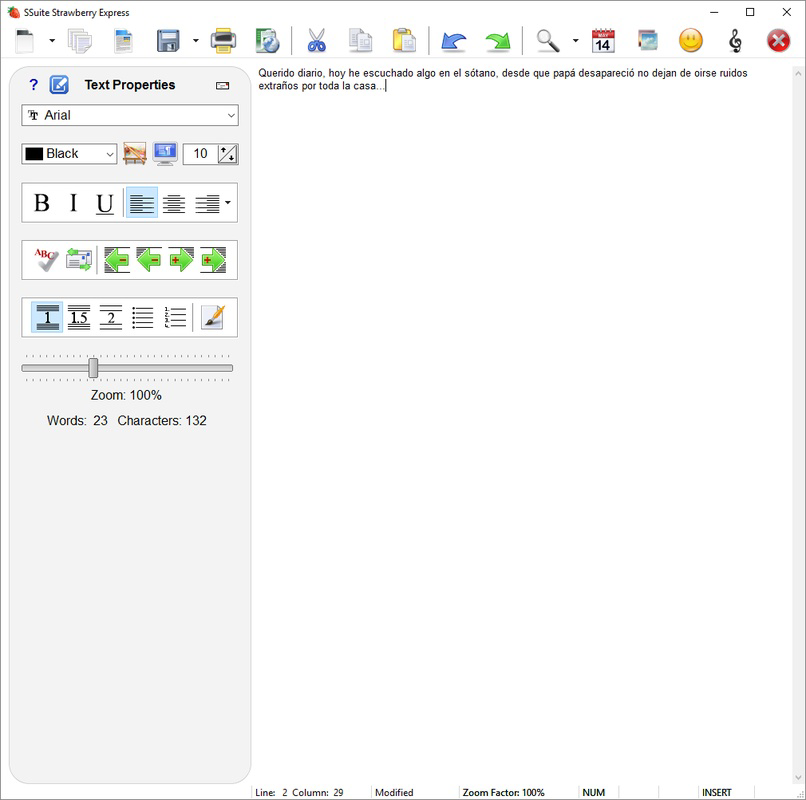Click the INSERT status indicator
The width and height of the screenshot is (806, 800).
pos(717,792)
